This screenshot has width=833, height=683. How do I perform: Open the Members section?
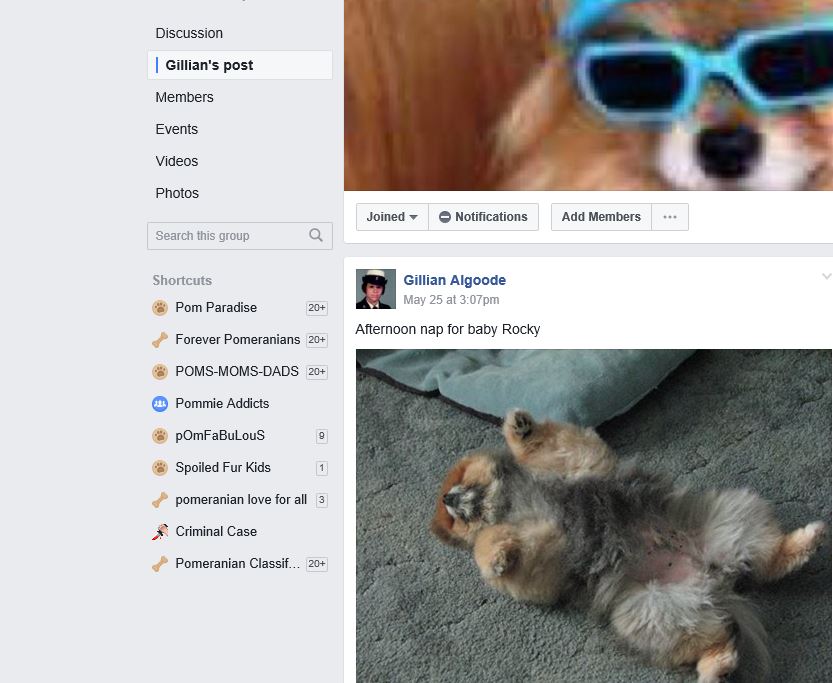click(x=184, y=97)
